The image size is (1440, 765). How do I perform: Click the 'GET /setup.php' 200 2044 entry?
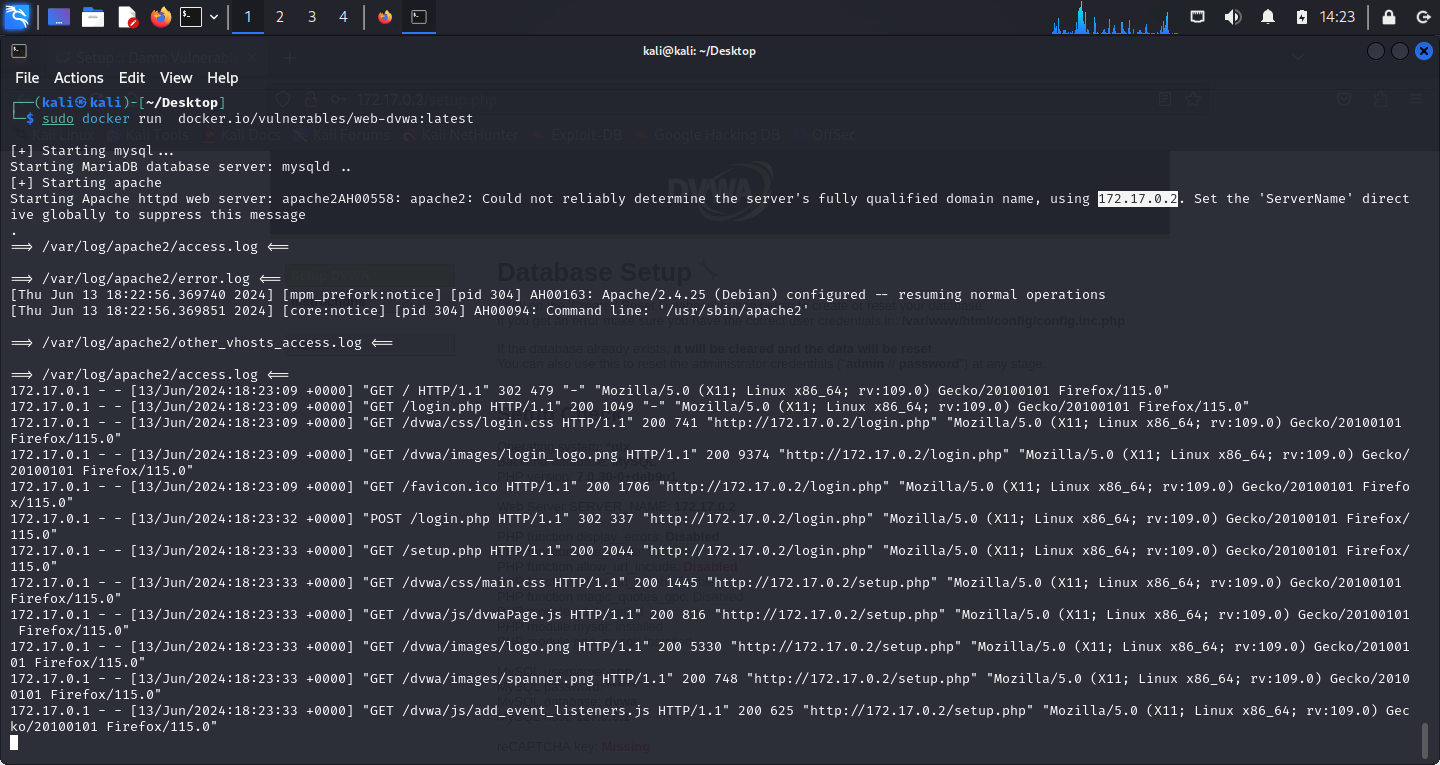coord(710,558)
